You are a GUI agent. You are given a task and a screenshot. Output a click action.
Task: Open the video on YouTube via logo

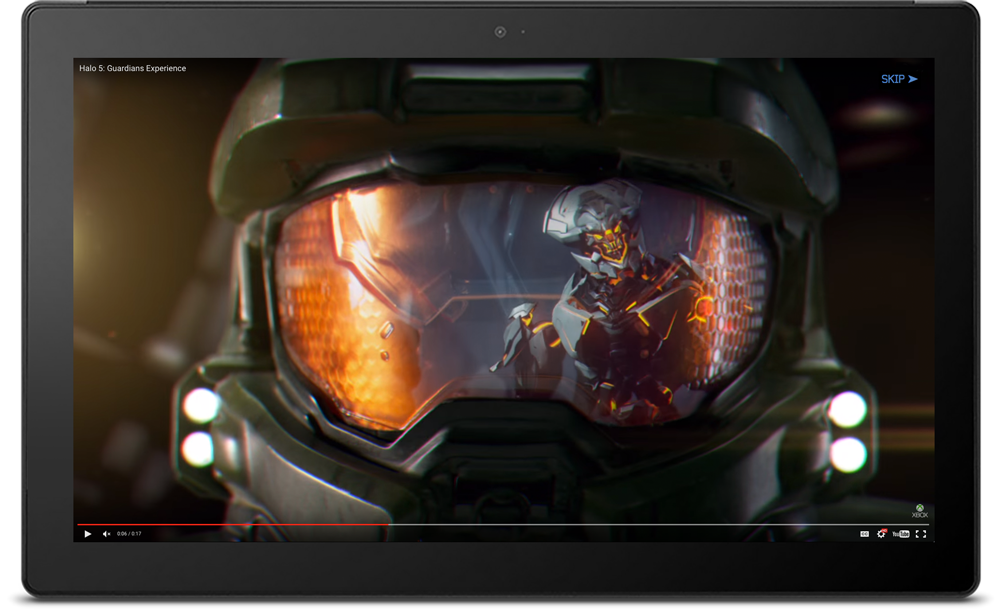point(901,534)
